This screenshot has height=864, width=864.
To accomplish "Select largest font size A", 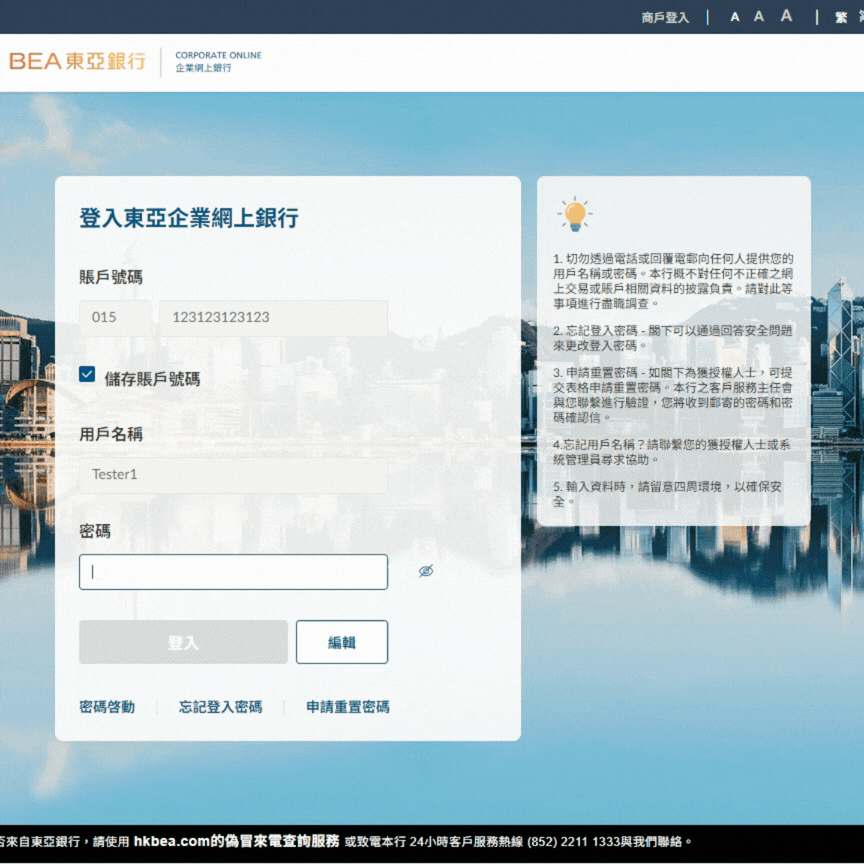I will [x=786, y=15].
